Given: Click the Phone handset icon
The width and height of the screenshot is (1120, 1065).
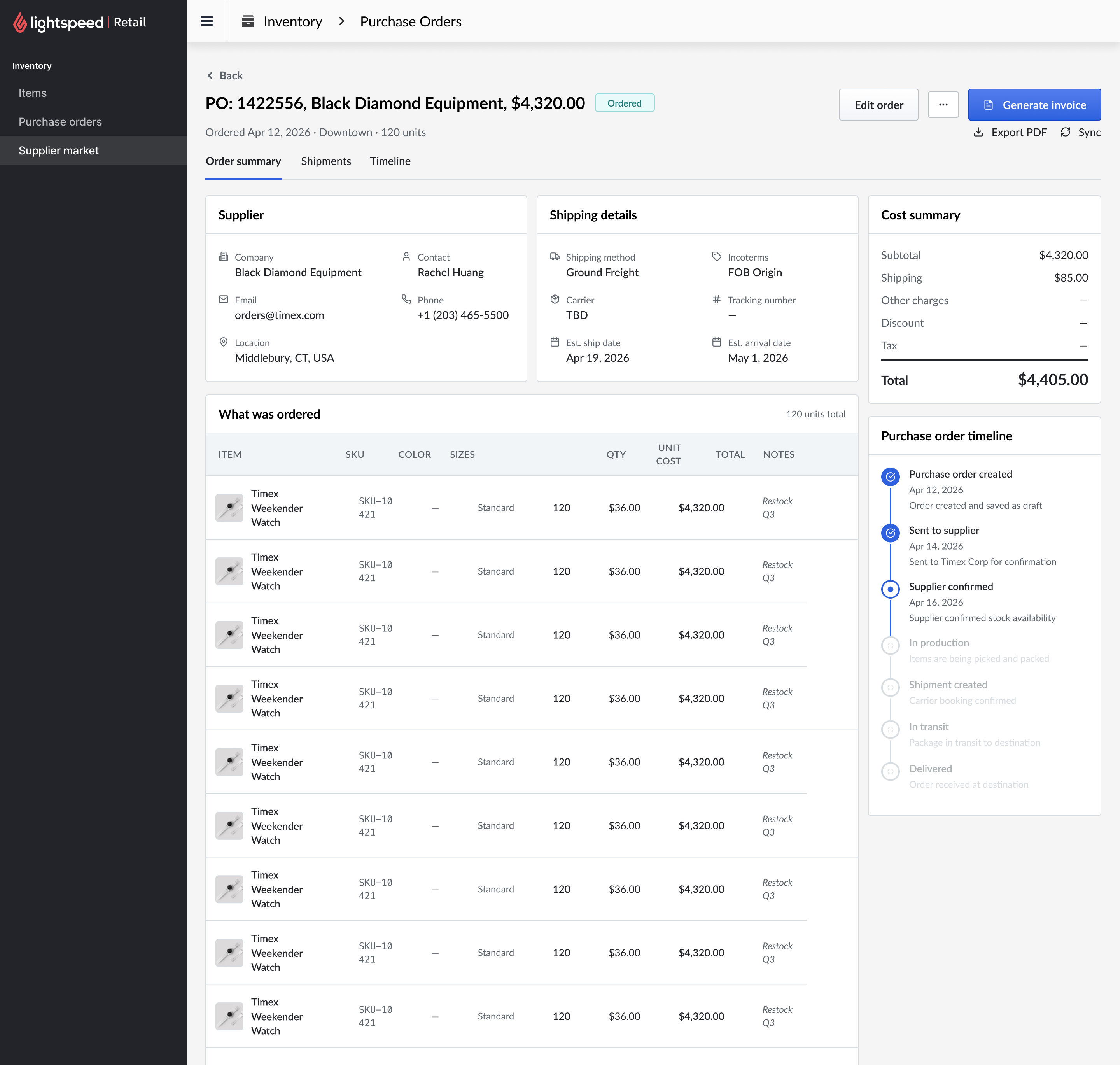Looking at the screenshot, I should pos(406,299).
